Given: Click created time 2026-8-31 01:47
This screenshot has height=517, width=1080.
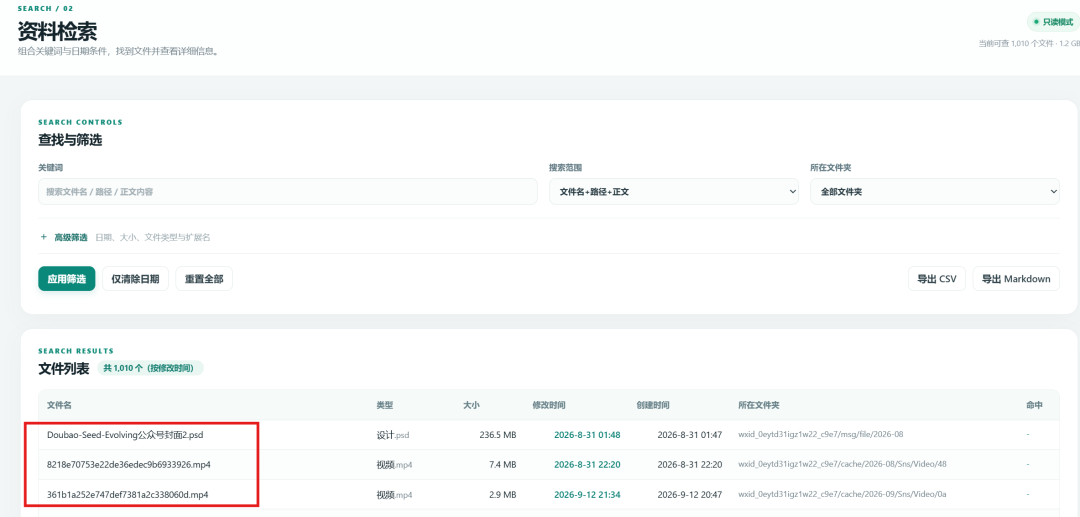Looking at the screenshot, I should (x=689, y=435).
